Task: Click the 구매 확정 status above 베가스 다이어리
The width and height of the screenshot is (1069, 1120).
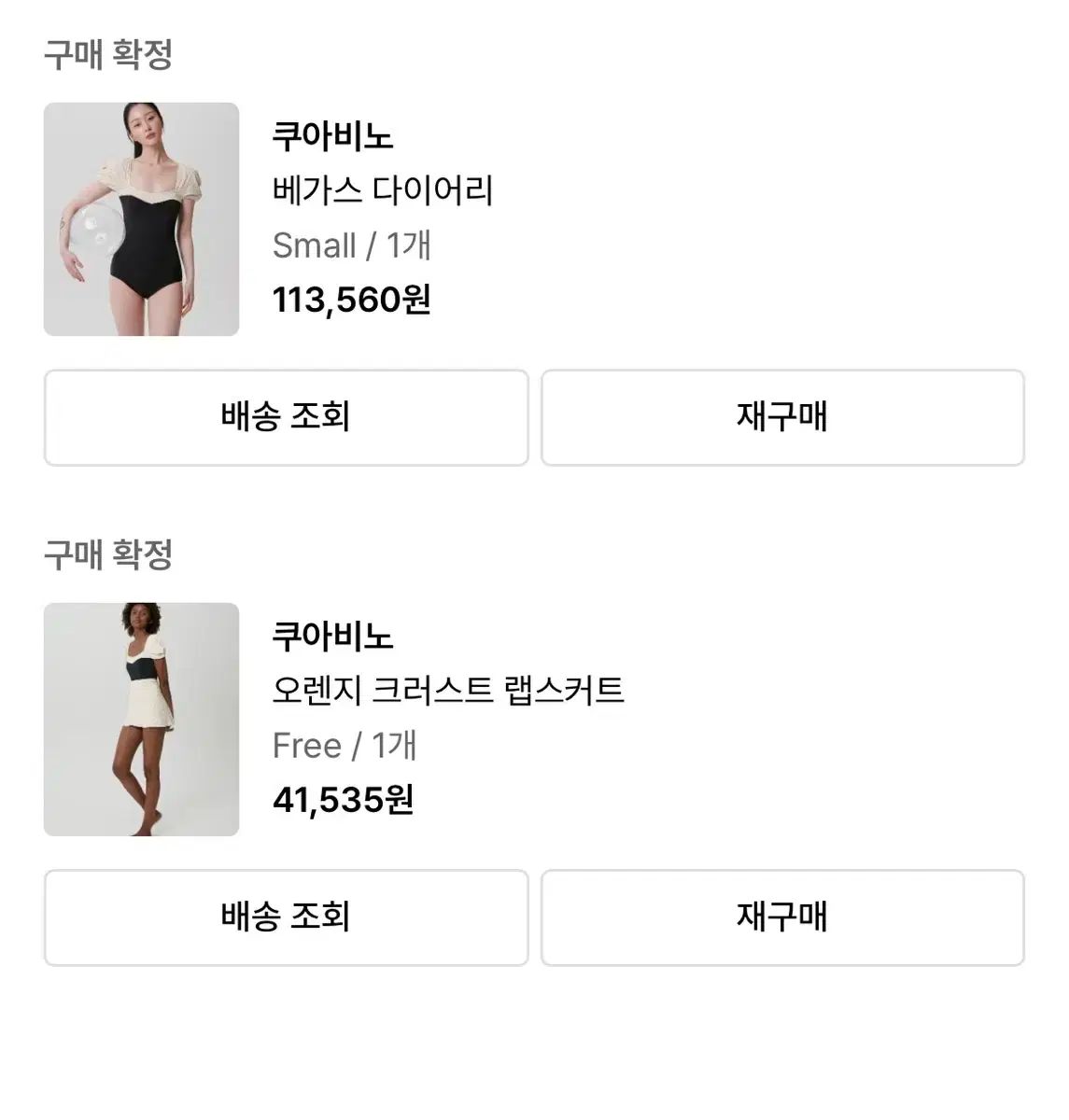Action: click(x=108, y=54)
